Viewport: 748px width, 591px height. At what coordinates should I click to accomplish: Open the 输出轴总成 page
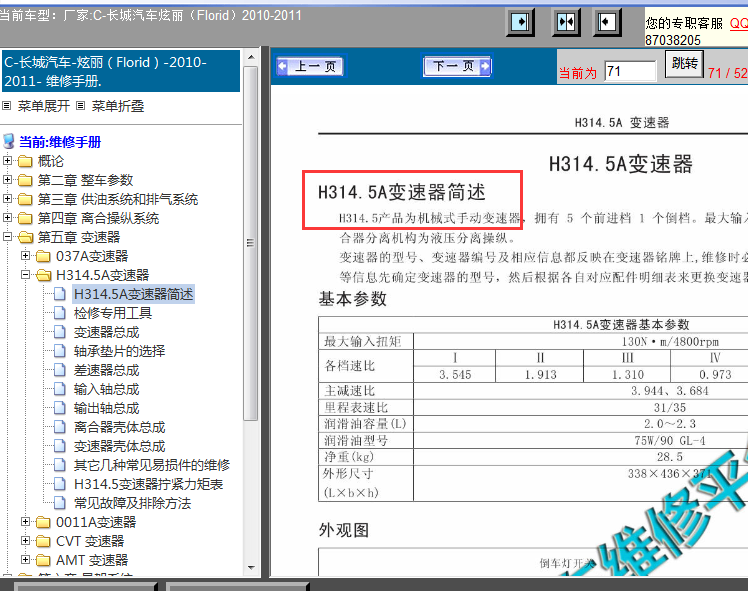106,408
